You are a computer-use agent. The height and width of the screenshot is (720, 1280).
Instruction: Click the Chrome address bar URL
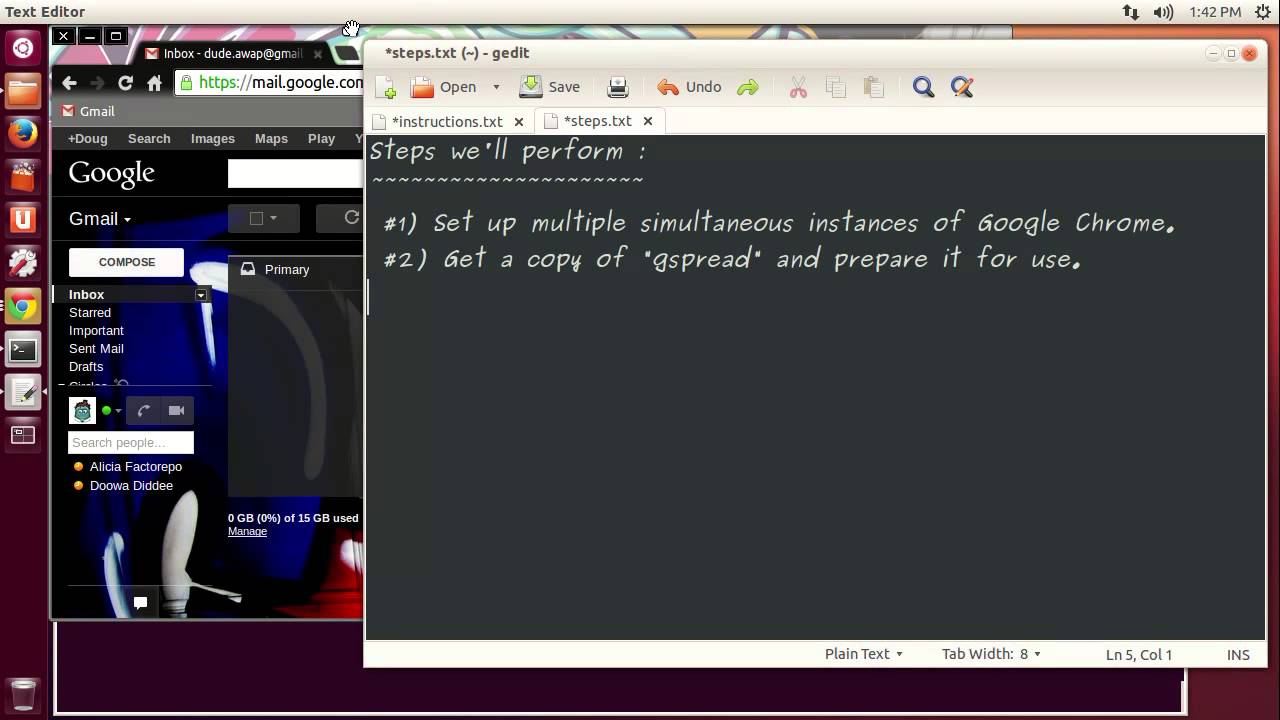[281, 83]
